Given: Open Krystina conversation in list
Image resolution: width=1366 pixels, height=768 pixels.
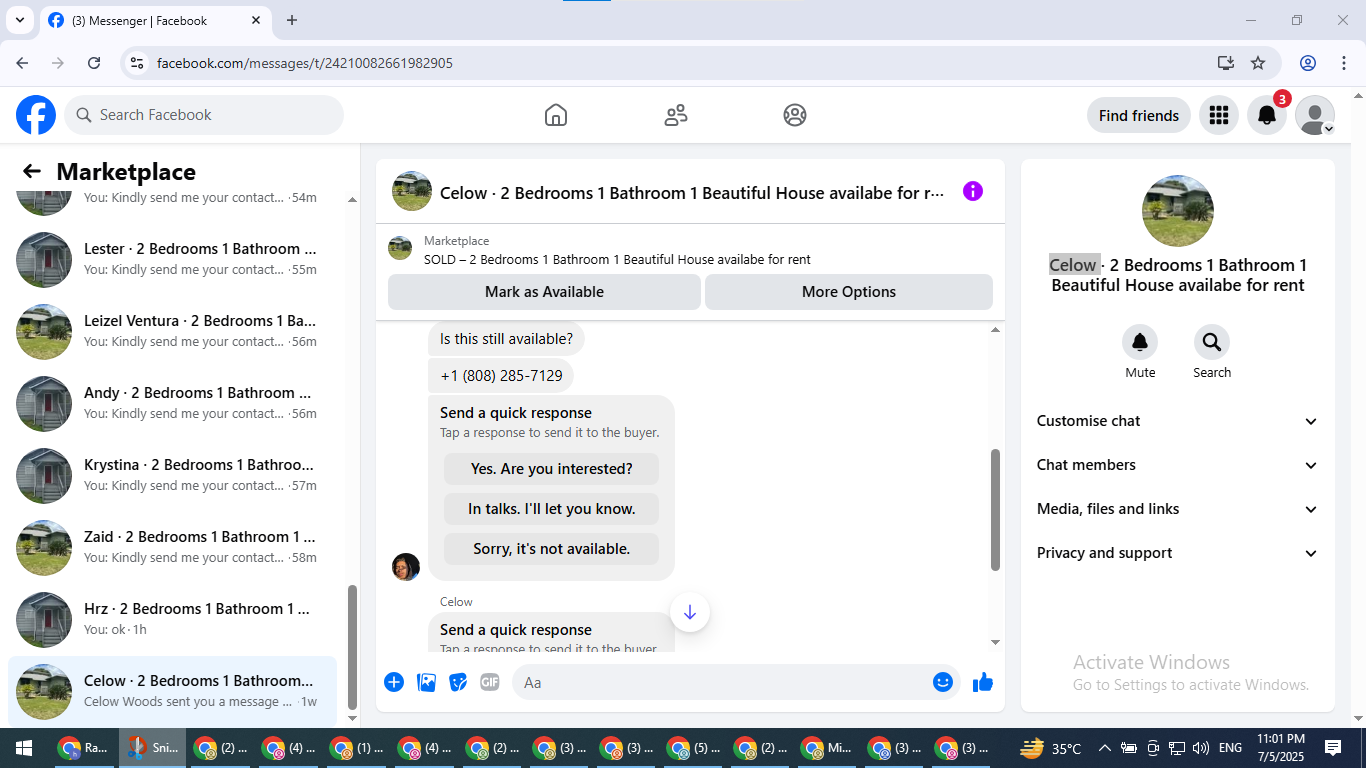Looking at the screenshot, I should pyautogui.click(x=172, y=475).
